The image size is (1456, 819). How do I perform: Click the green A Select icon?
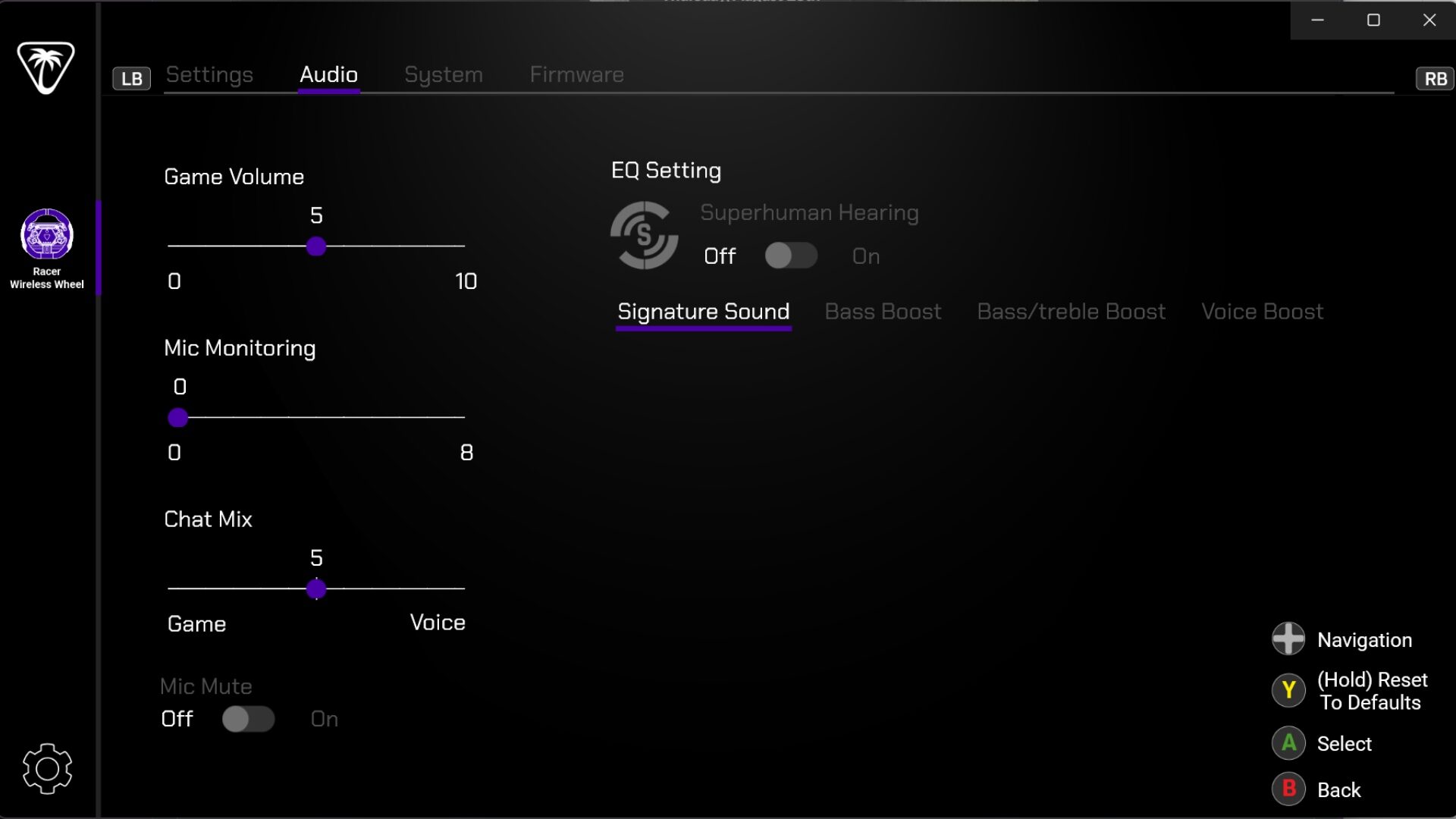pos(1288,743)
